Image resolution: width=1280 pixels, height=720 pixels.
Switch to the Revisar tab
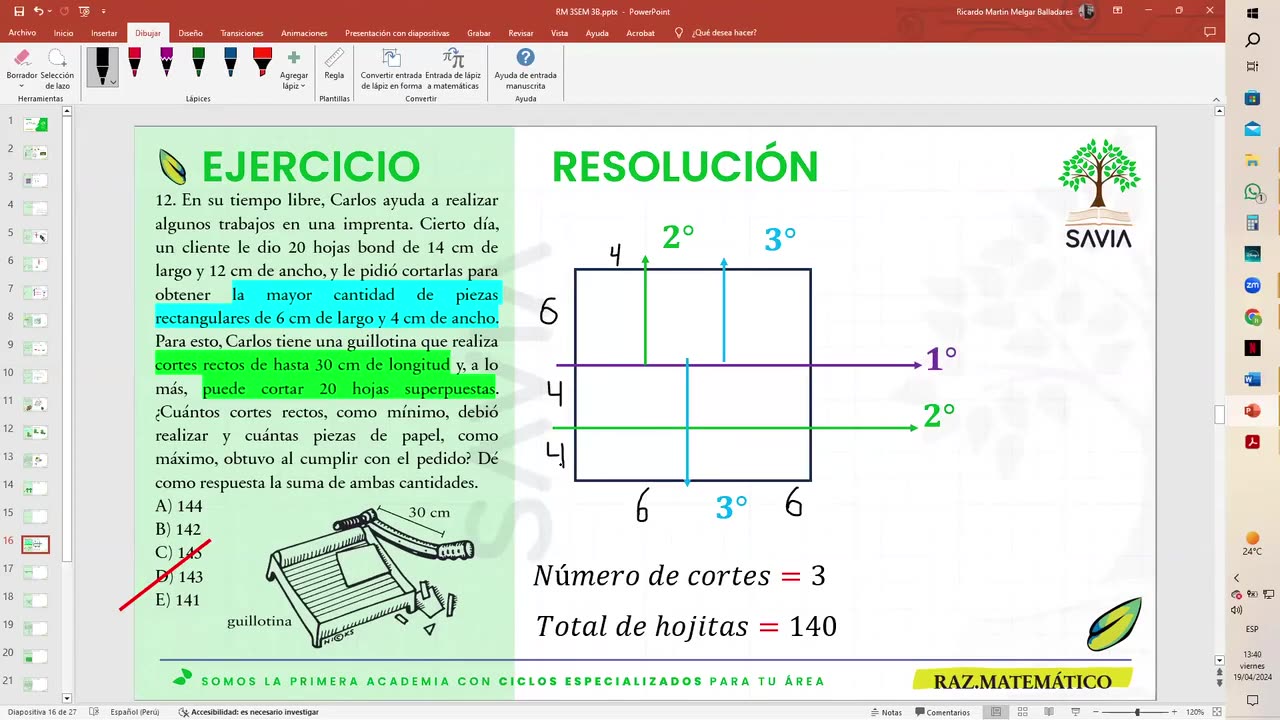point(521,33)
